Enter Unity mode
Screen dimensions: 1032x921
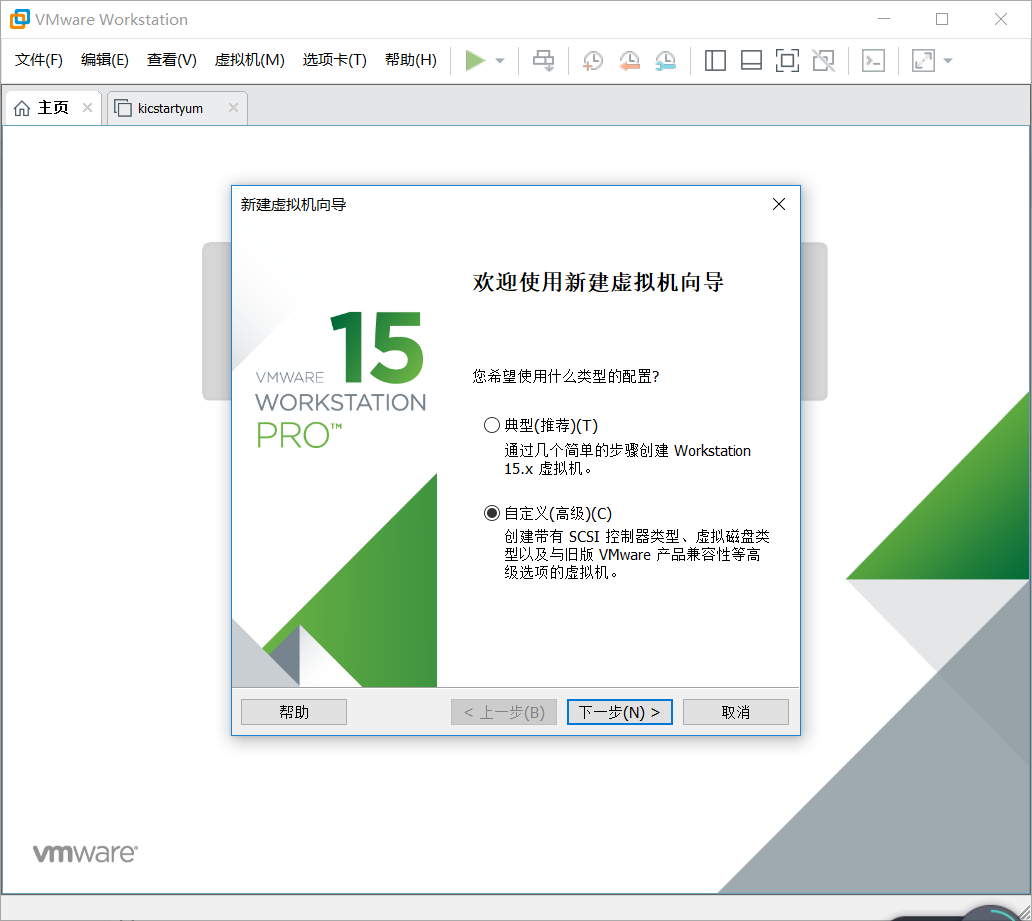823,60
